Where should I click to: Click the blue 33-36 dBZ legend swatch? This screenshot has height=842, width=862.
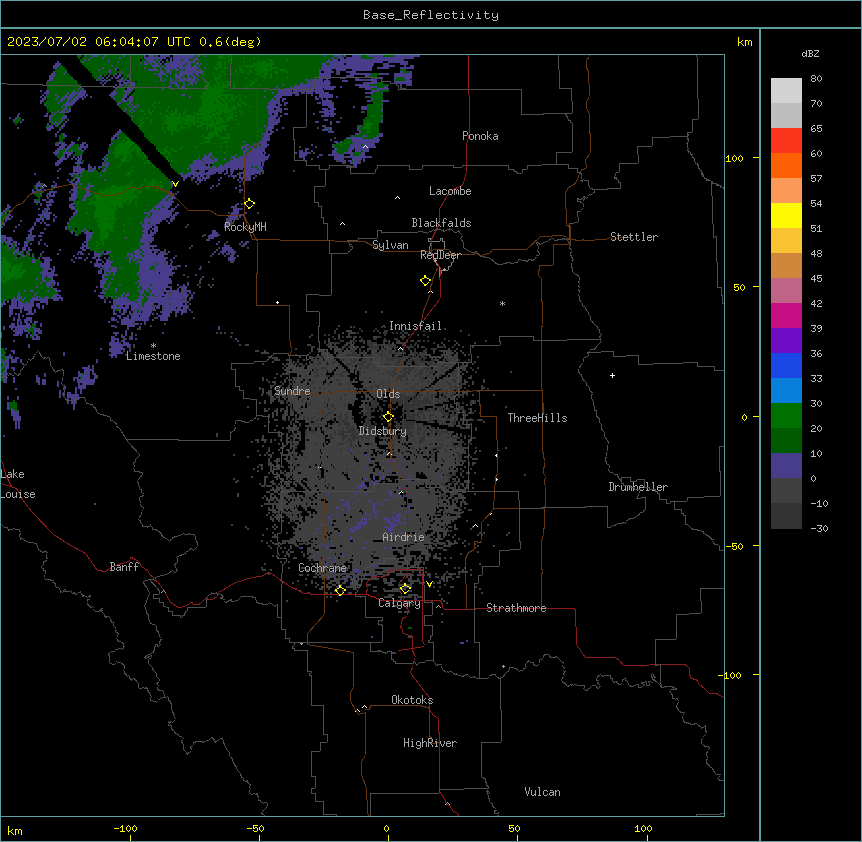pos(786,365)
